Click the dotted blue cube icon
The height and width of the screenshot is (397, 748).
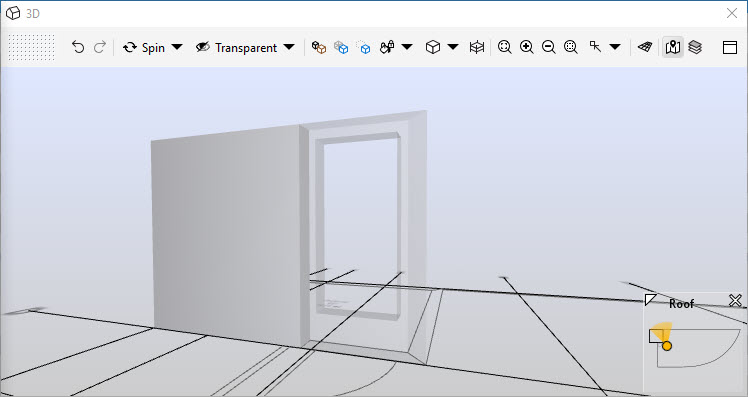click(x=363, y=47)
